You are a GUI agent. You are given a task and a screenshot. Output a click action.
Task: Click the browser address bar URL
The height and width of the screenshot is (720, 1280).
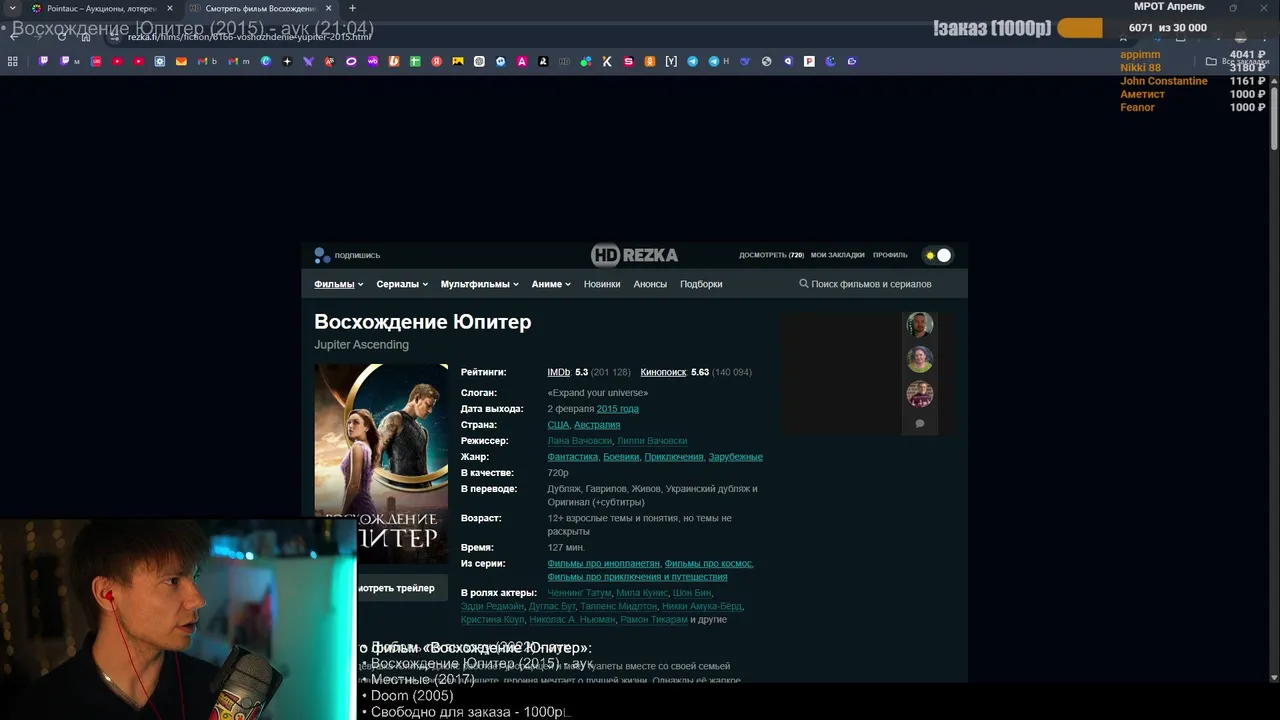click(249, 37)
